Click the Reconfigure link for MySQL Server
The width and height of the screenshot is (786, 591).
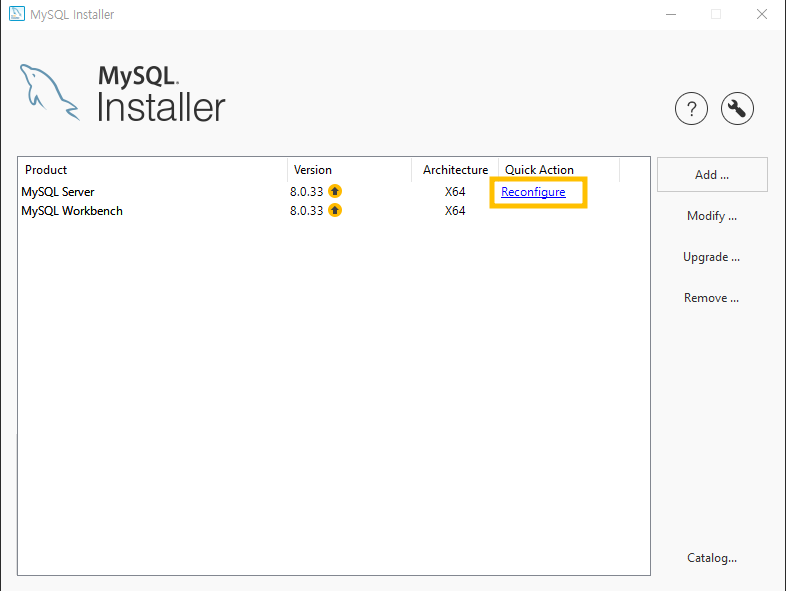(x=533, y=192)
